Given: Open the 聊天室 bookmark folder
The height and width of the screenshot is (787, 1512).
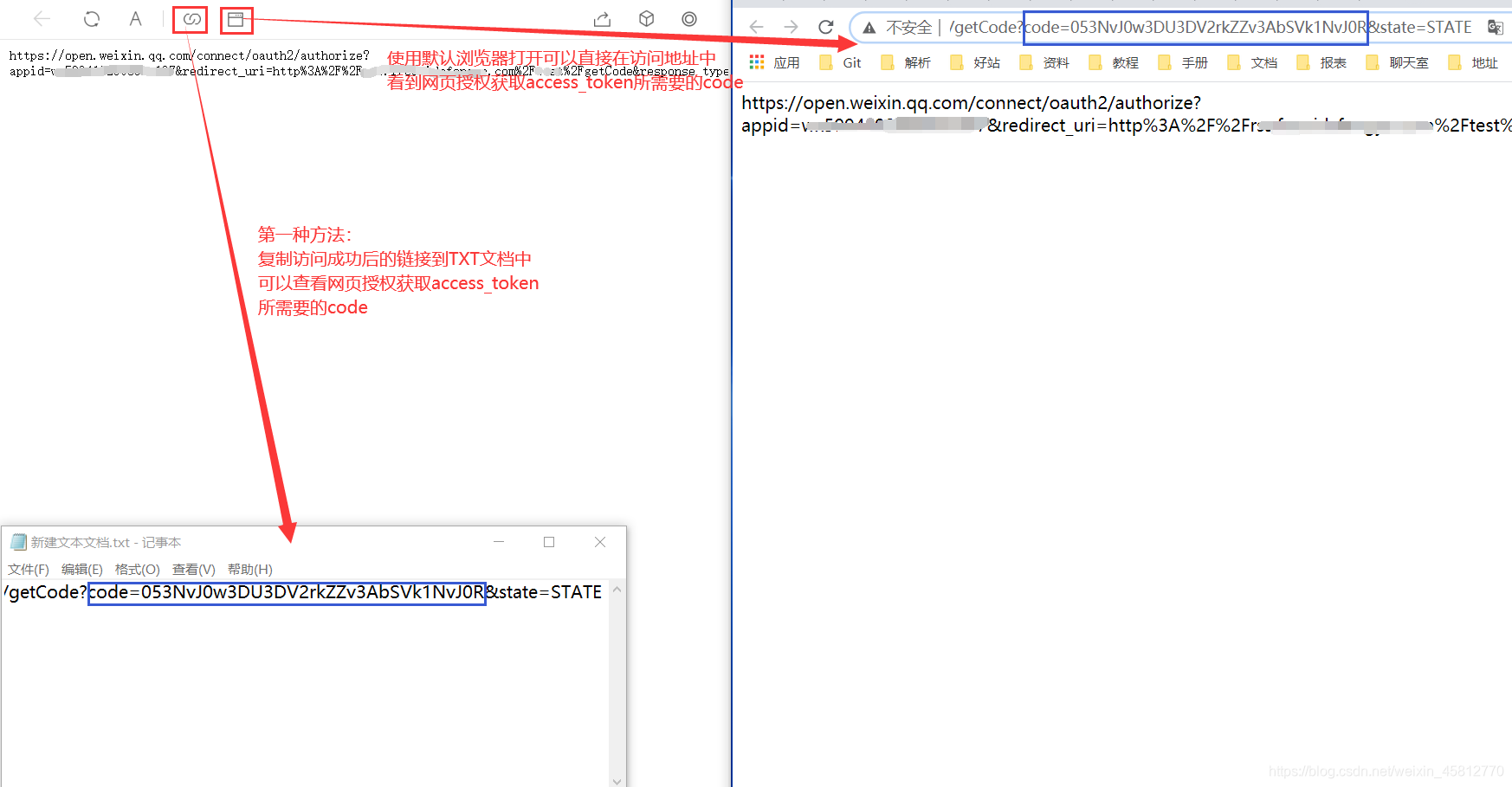Looking at the screenshot, I should (1397, 62).
